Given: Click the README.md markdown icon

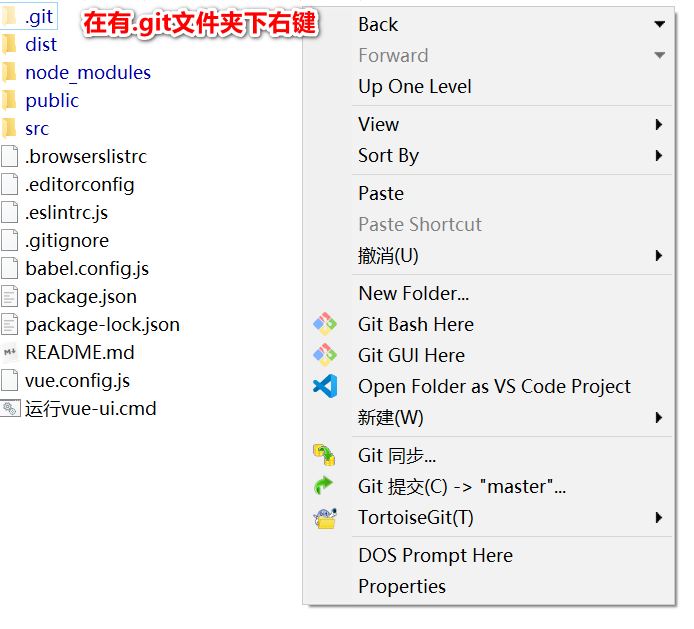Looking at the screenshot, I should 10,352.
